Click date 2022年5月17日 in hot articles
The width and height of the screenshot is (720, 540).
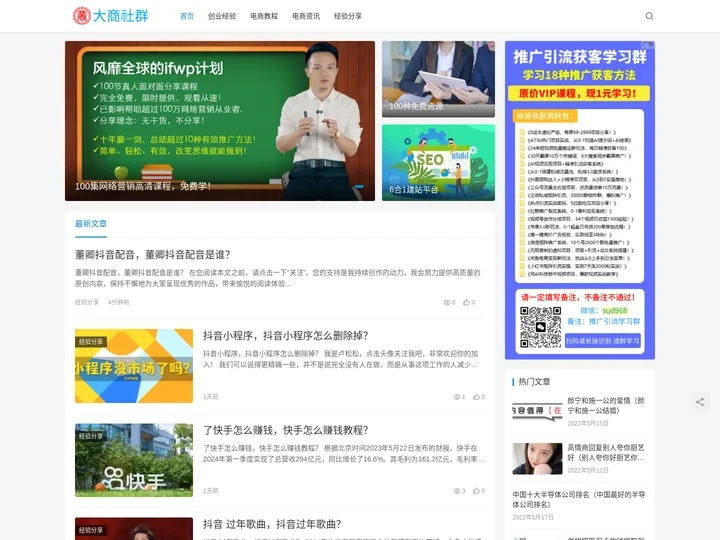point(533,517)
